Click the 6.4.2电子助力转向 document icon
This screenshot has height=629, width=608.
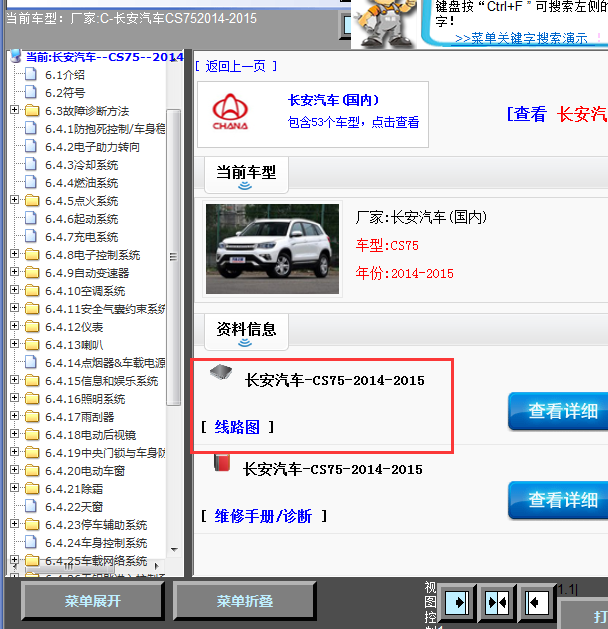pyautogui.click(x=31, y=146)
